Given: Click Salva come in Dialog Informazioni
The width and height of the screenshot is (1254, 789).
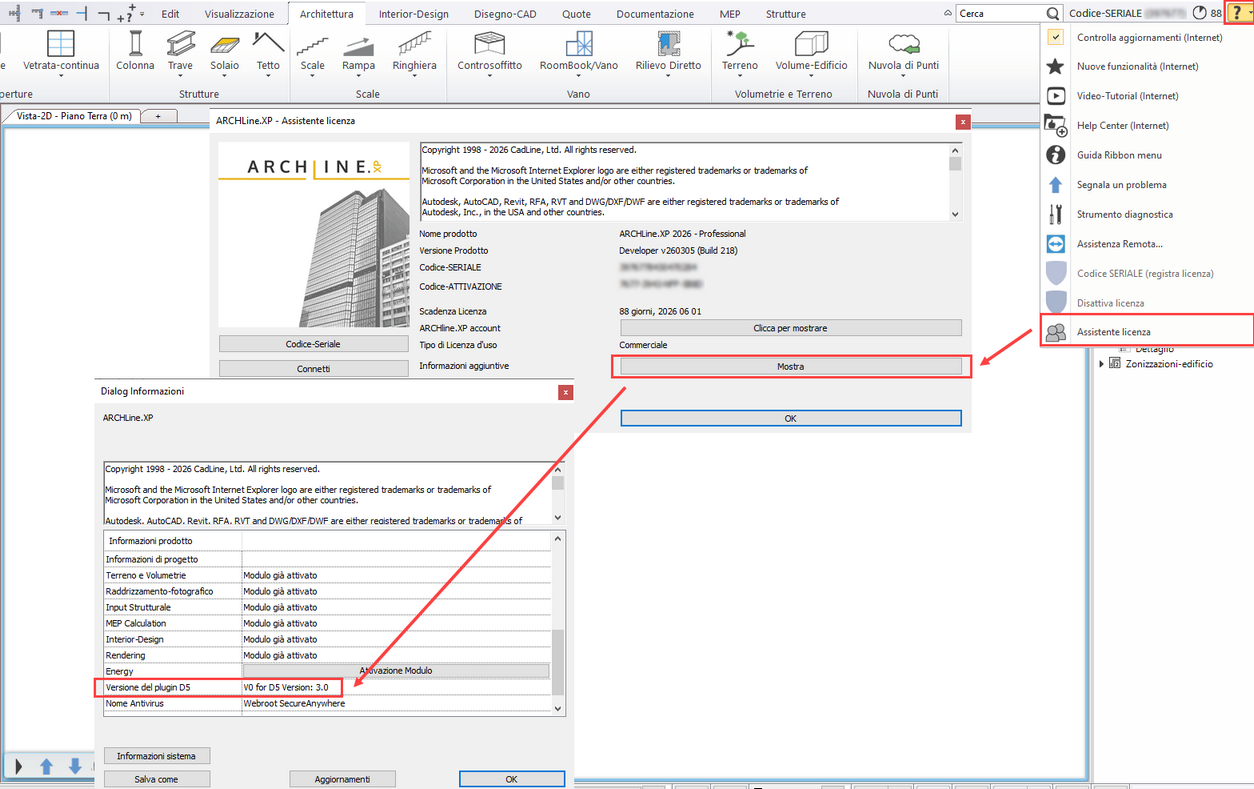Looking at the screenshot, I should pyautogui.click(x=157, y=779).
